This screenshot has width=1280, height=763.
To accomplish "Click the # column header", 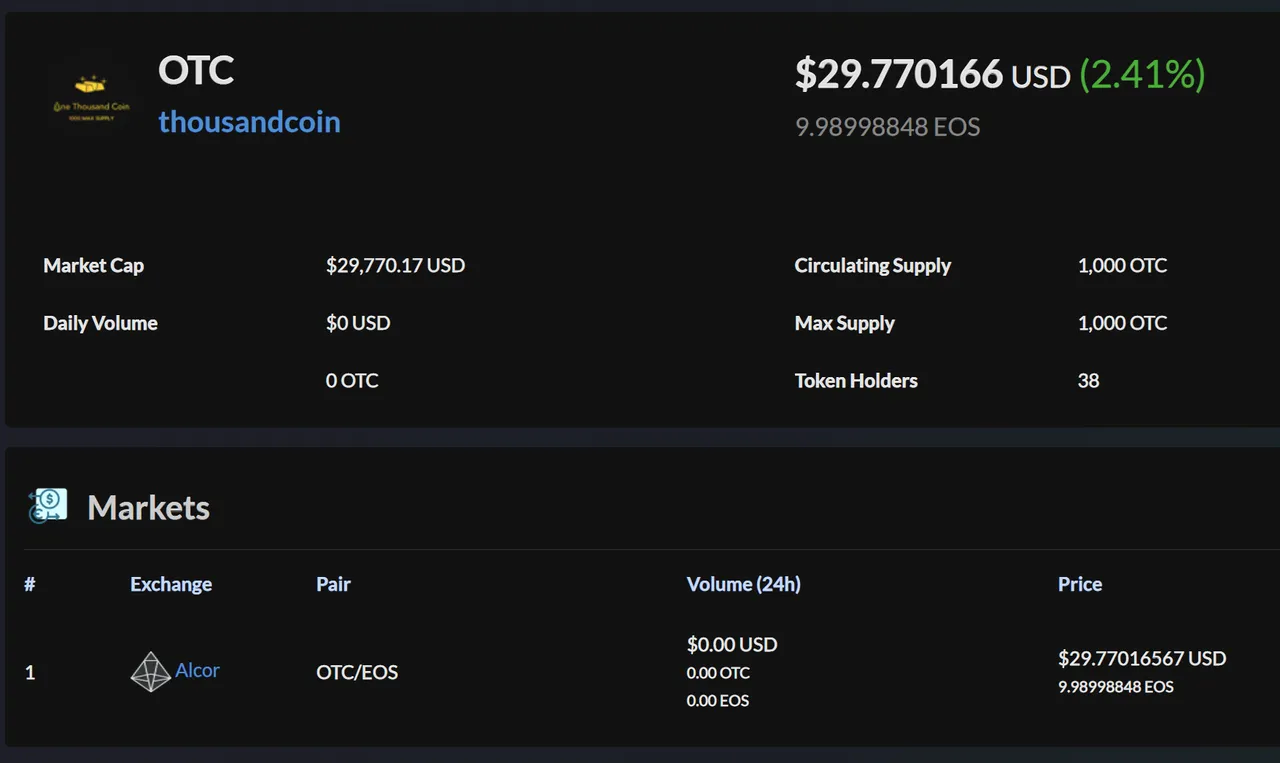I will pos(30,584).
